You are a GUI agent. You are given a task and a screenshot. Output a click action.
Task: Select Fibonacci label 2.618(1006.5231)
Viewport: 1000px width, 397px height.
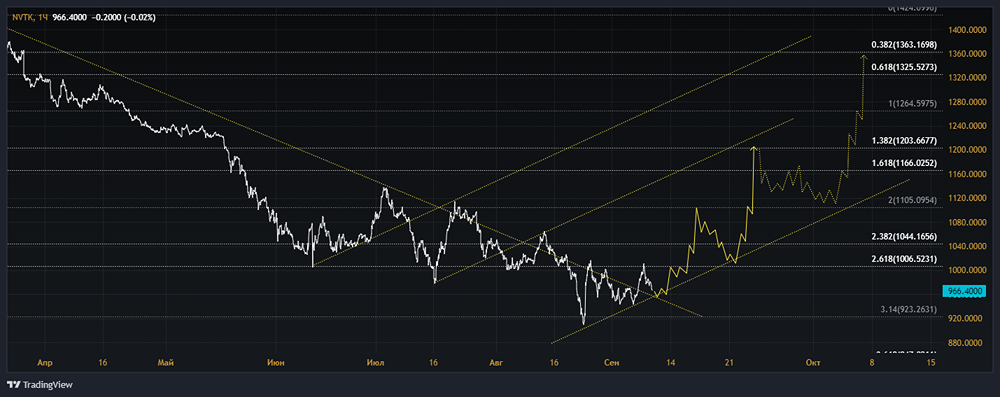click(x=904, y=258)
